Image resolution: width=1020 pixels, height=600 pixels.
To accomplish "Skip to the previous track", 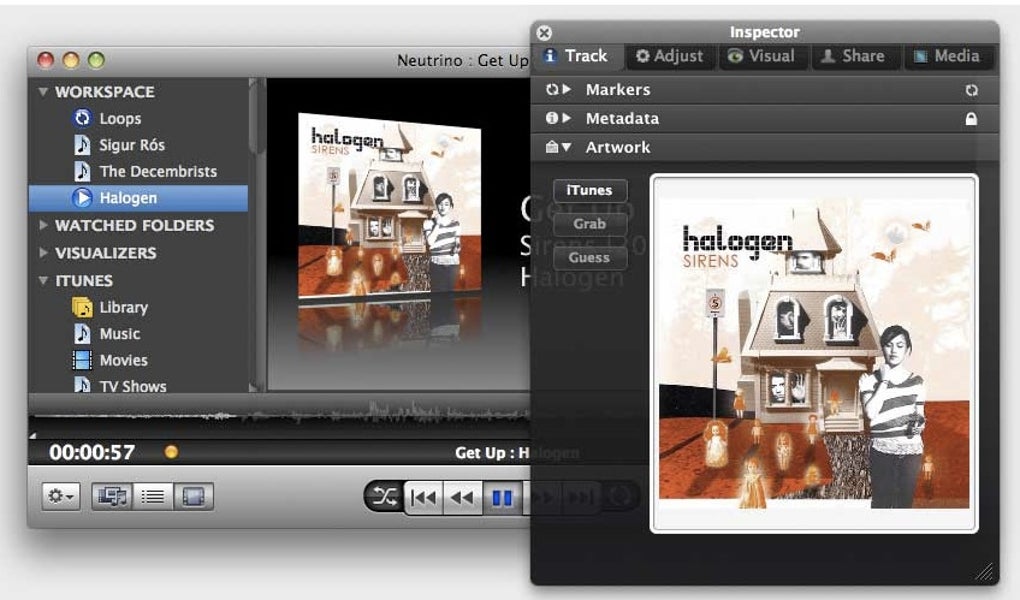I will (423, 498).
